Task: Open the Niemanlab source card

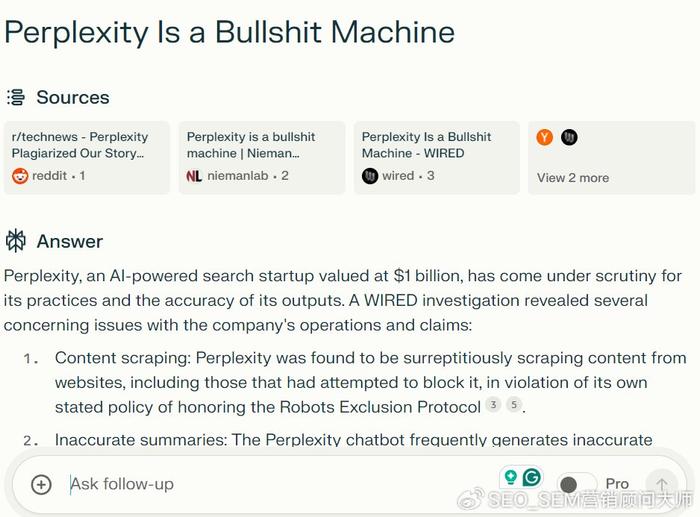Action: click(262, 158)
